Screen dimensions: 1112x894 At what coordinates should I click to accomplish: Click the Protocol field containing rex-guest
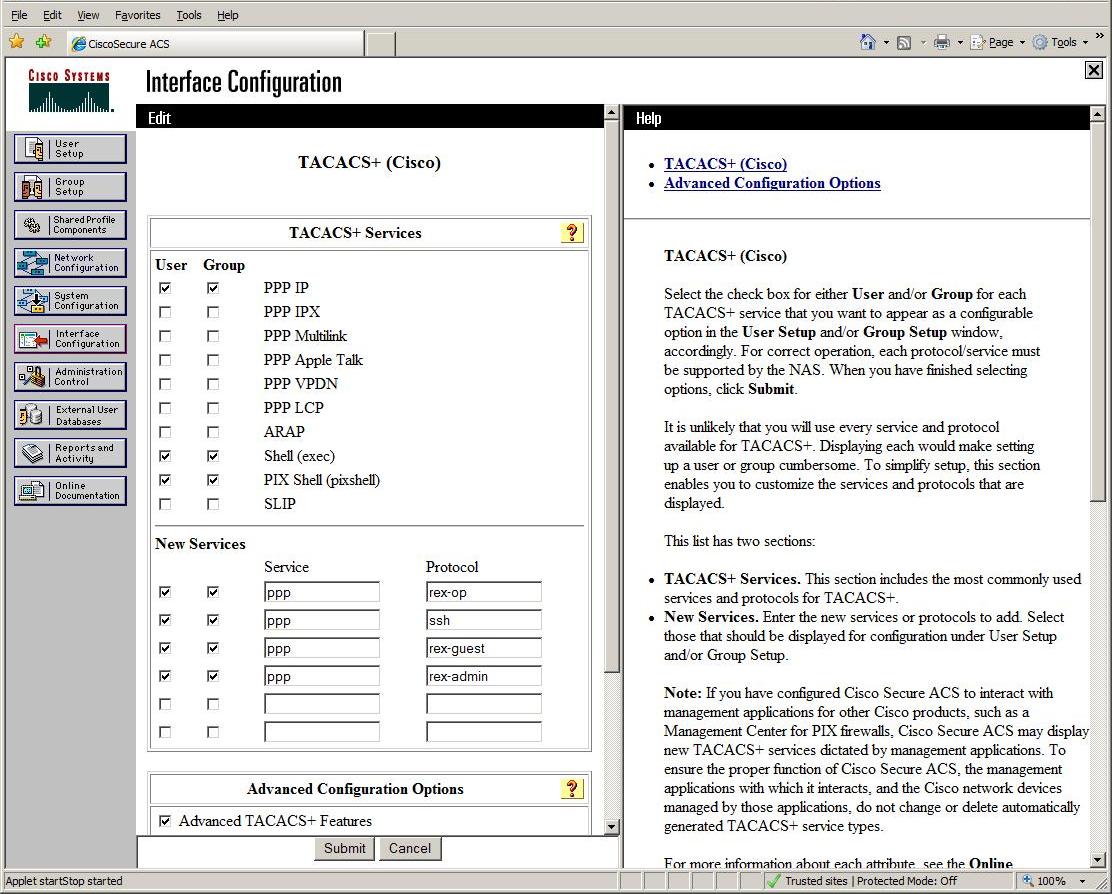pos(484,648)
